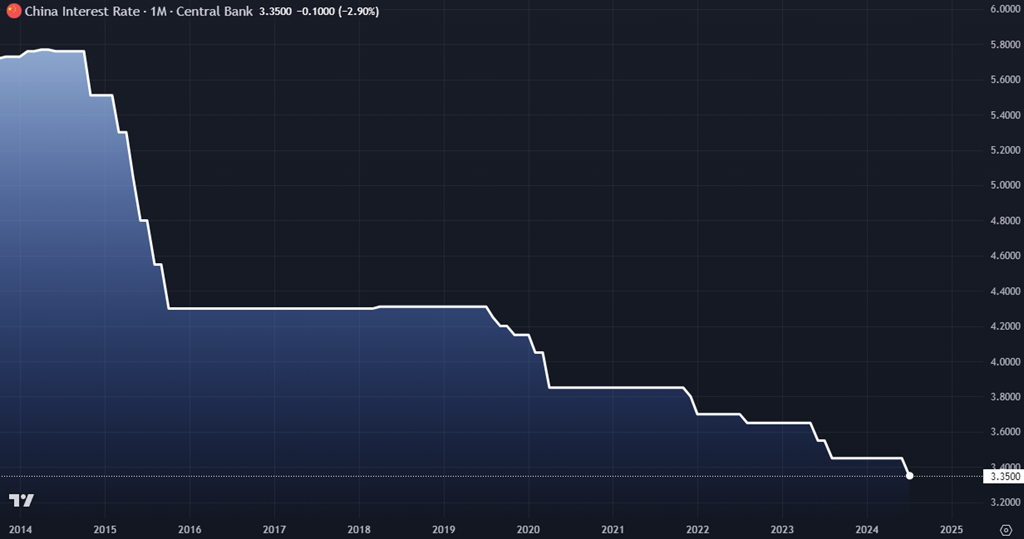Image resolution: width=1024 pixels, height=539 pixels.
Task: Click the 5.0000 price axis label
Action: point(1004,185)
